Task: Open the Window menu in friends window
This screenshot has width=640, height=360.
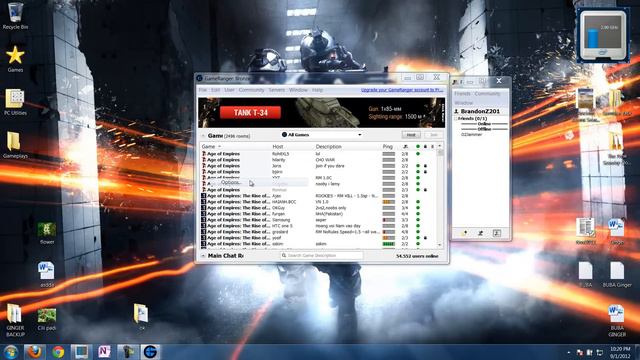Action: [x=464, y=103]
